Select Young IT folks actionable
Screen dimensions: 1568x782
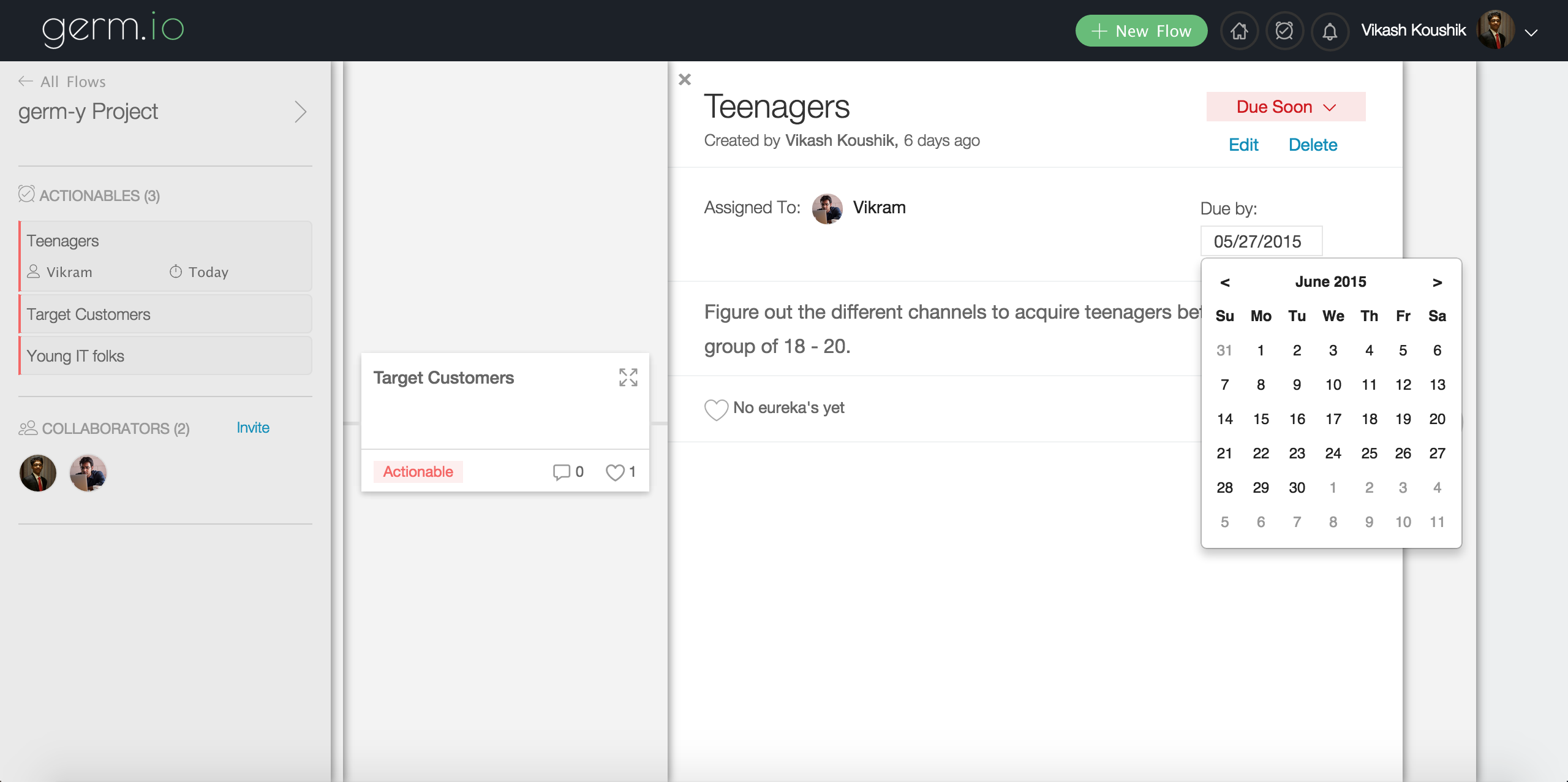[x=165, y=356]
